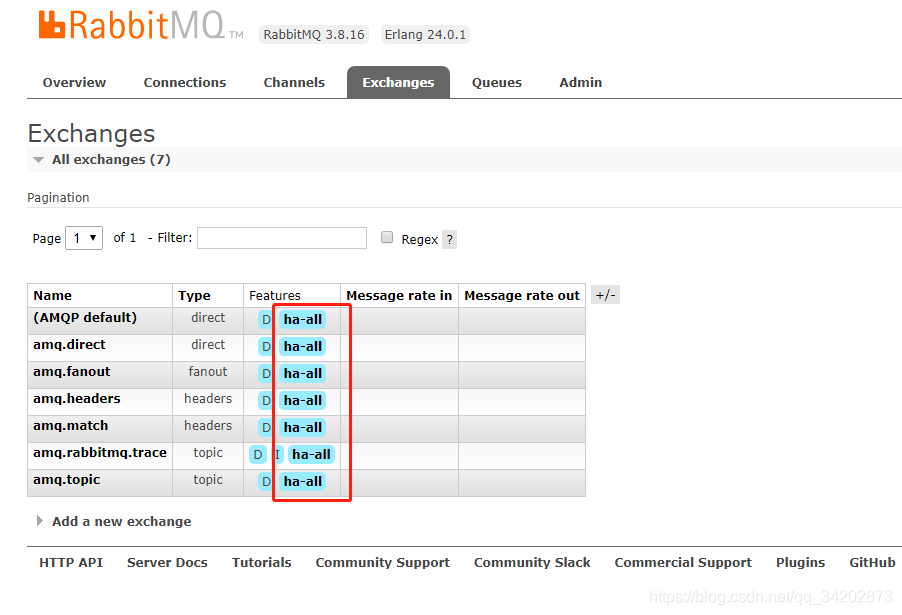
Task: Select the Exchanges tab
Action: coord(398,82)
